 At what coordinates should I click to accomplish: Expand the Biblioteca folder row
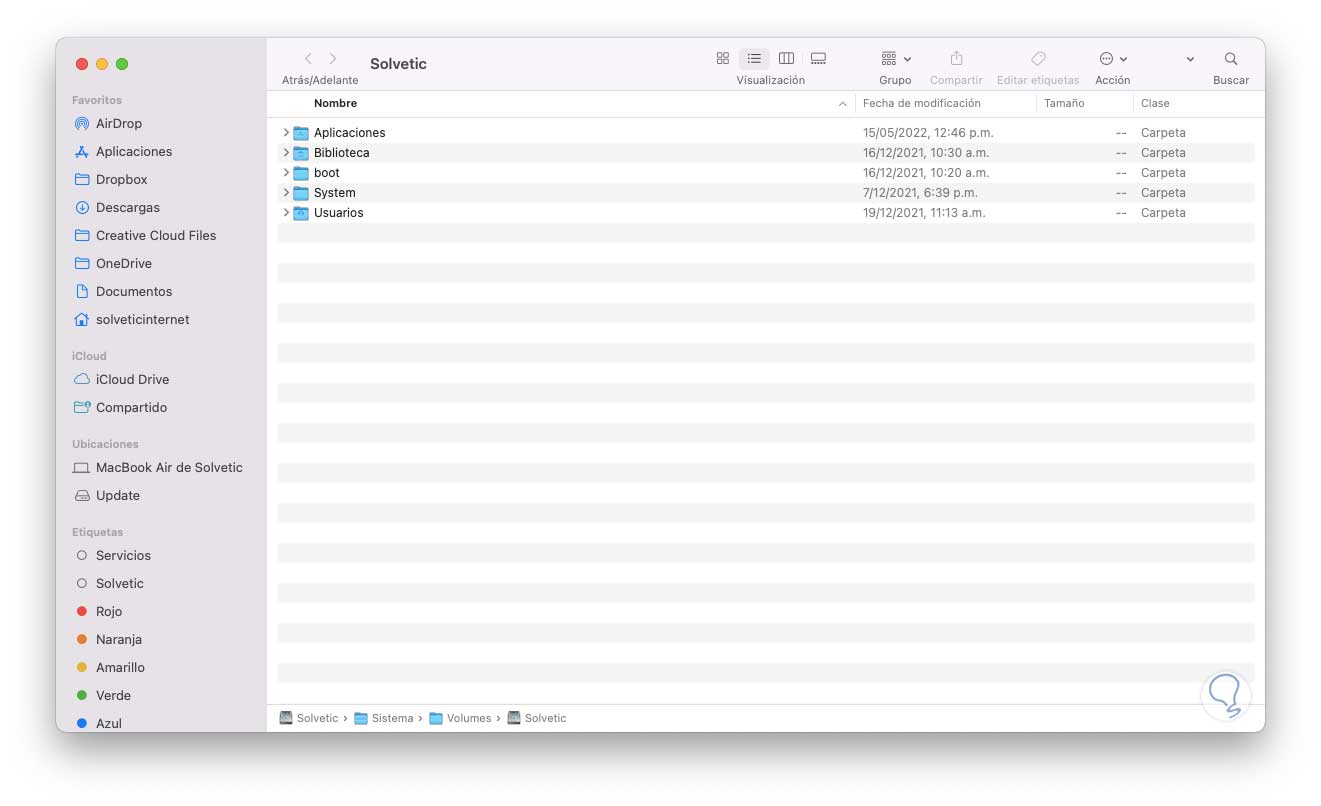286,152
